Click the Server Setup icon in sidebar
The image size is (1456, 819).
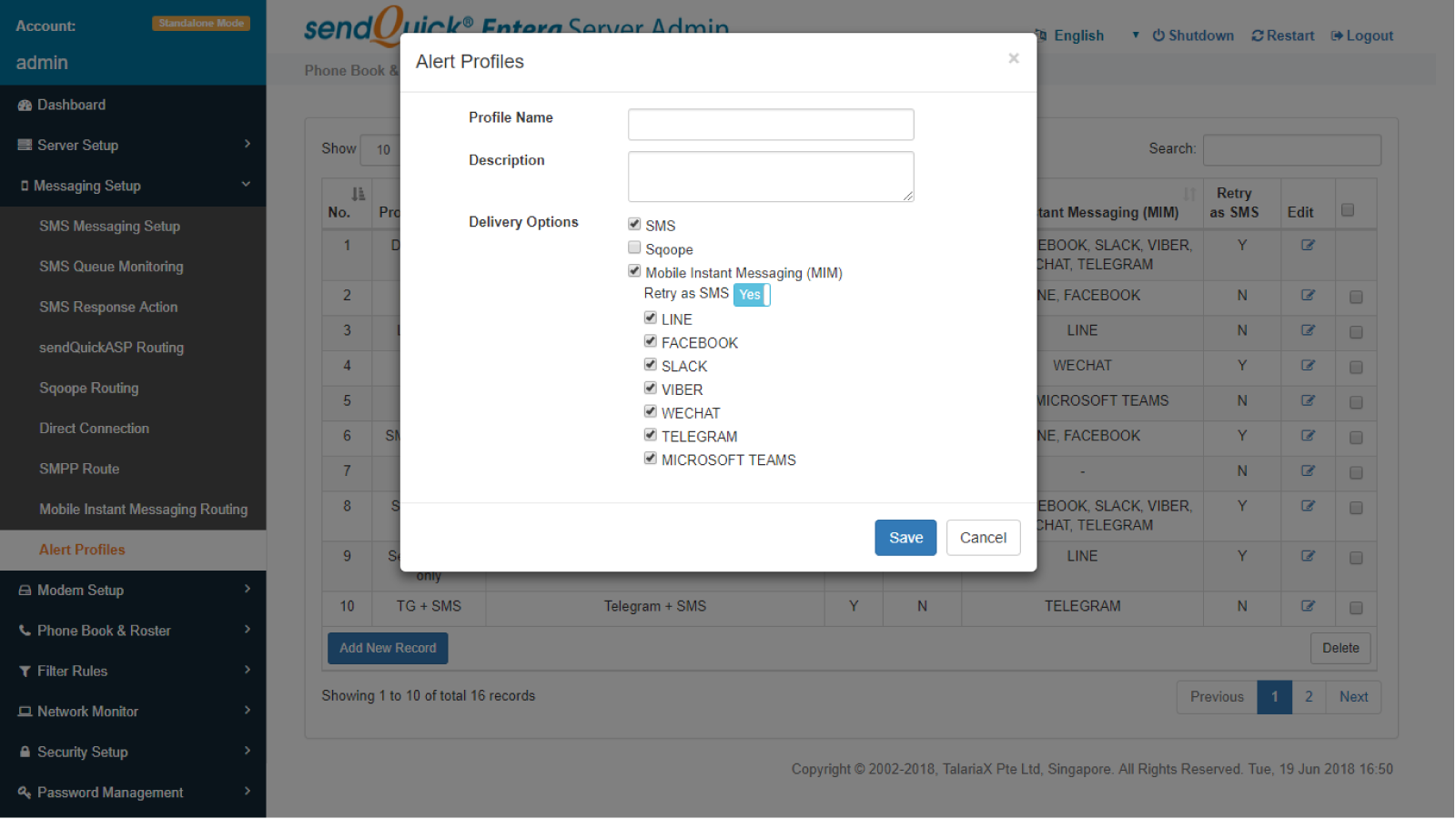tap(25, 146)
